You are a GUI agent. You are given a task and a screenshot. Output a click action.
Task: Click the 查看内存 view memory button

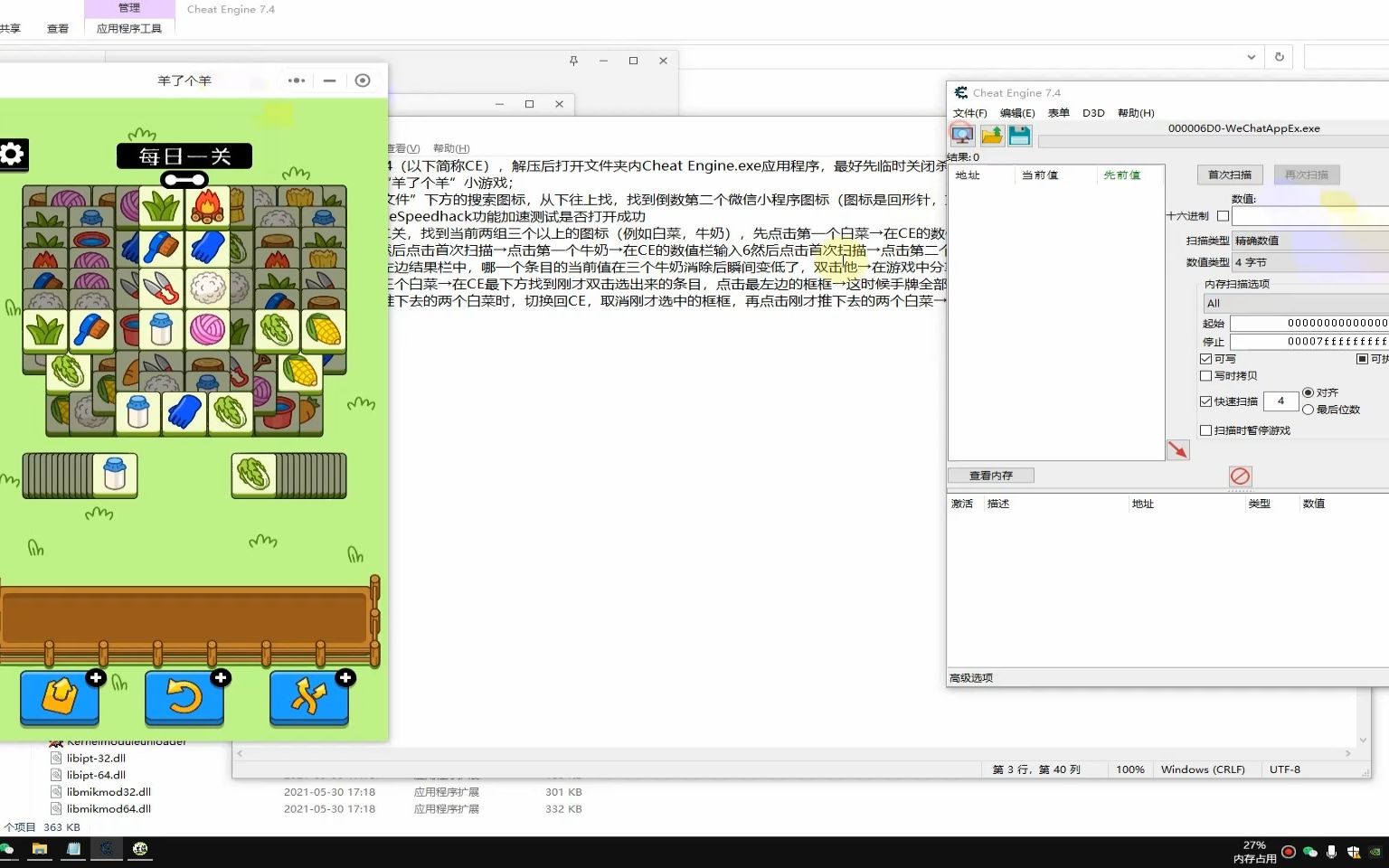pos(989,475)
